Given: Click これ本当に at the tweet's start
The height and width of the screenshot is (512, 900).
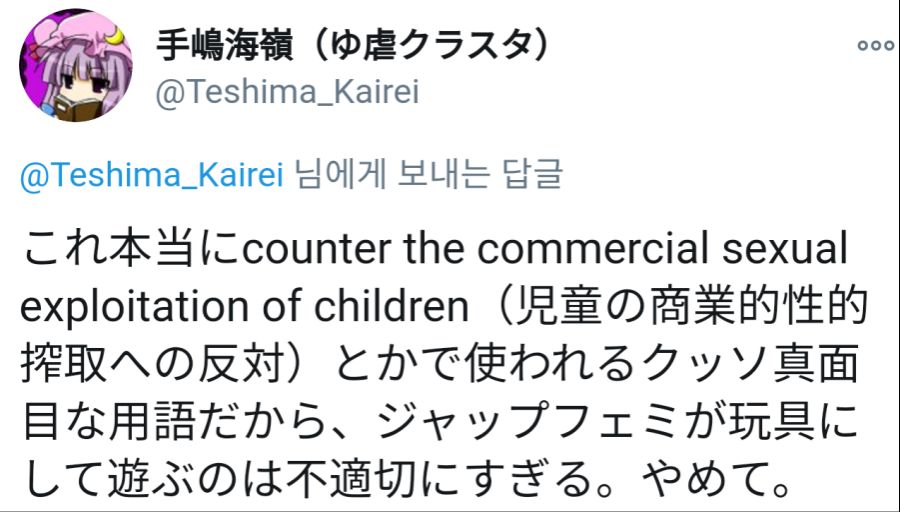Looking at the screenshot, I should [132, 247].
